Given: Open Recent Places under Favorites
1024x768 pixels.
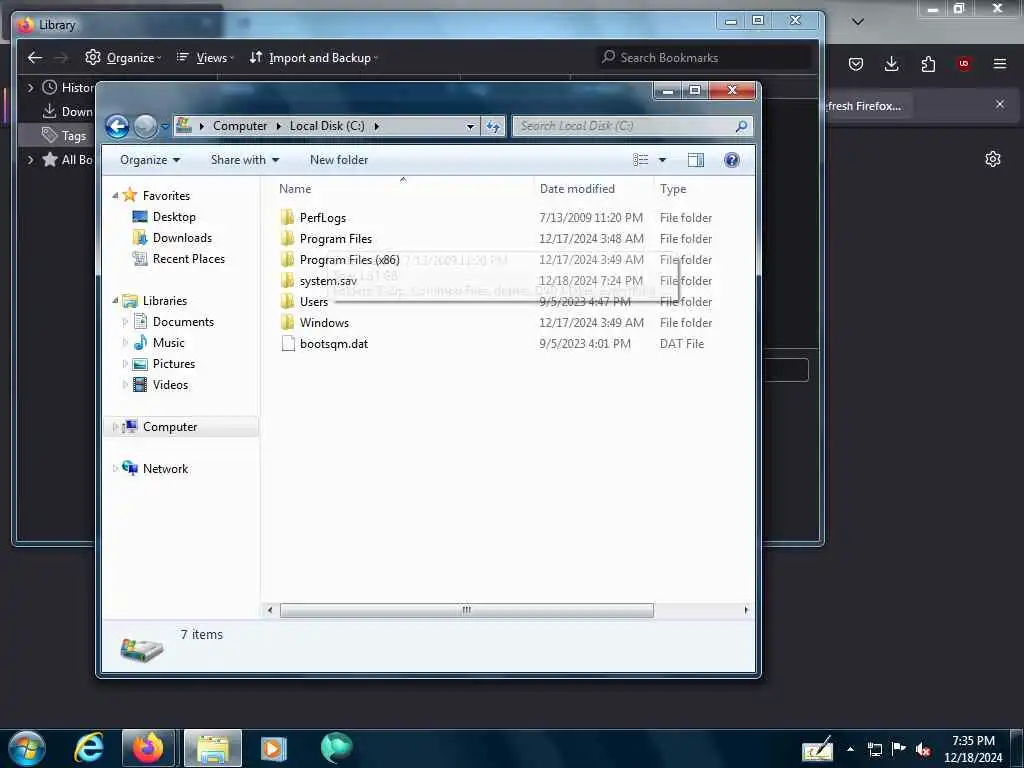Looking at the screenshot, I should point(189,259).
